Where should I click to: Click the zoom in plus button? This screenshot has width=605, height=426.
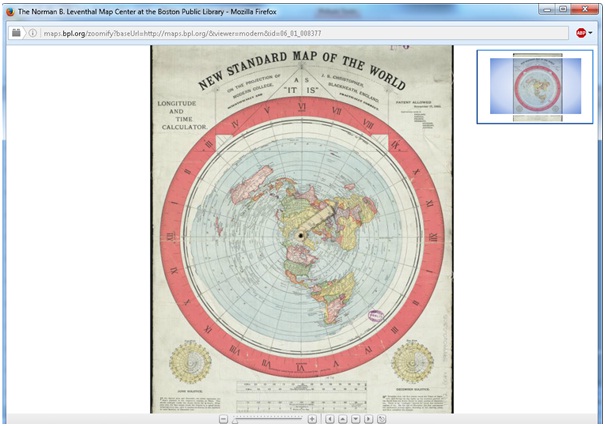click(312, 419)
